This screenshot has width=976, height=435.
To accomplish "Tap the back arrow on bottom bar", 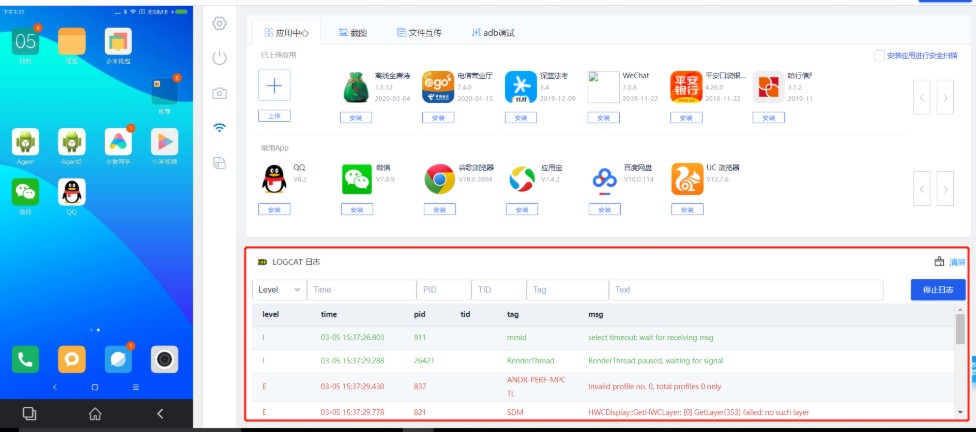I will tap(160, 413).
